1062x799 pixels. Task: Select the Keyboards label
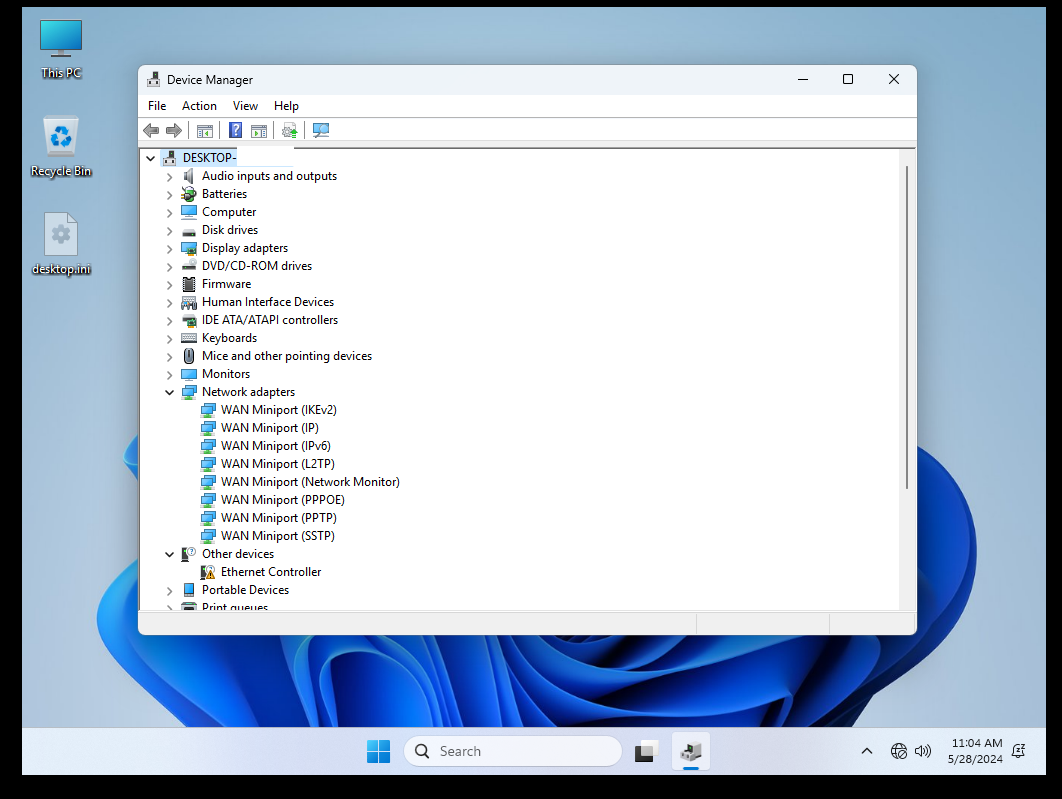[229, 338]
